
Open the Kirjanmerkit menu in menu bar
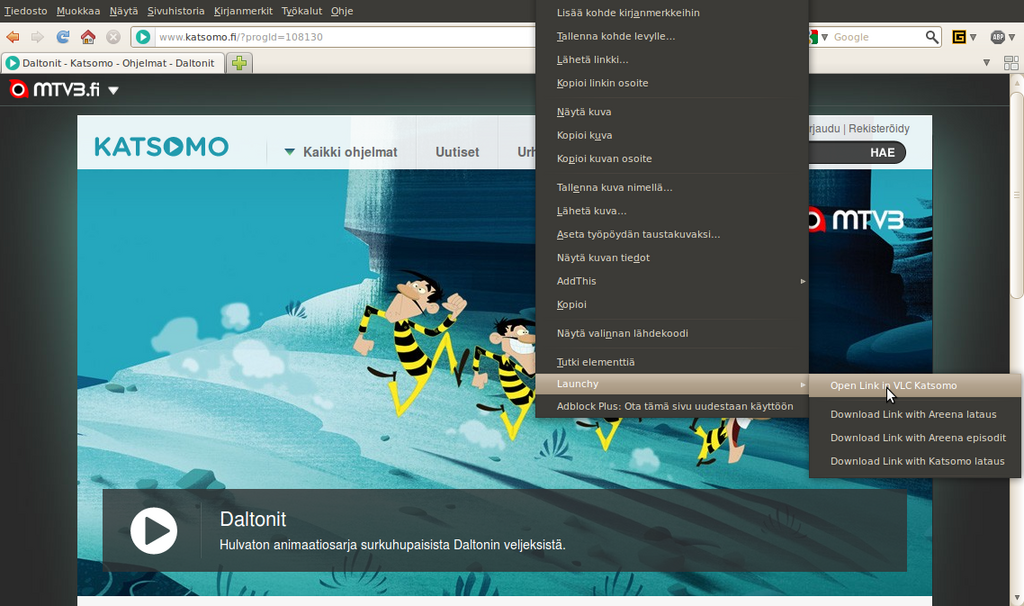(243, 11)
